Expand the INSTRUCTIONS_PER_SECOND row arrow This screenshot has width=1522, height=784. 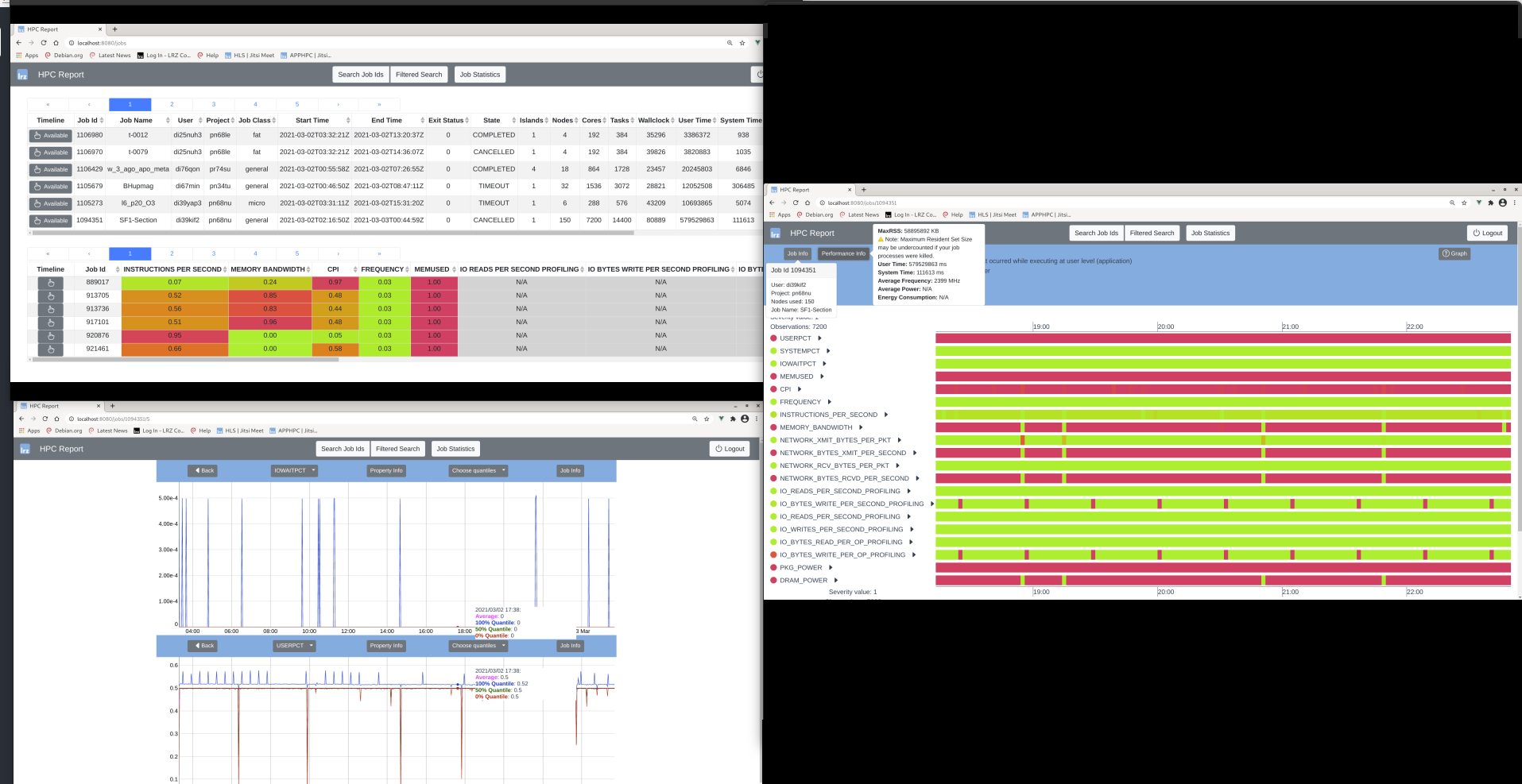tap(886, 415)
